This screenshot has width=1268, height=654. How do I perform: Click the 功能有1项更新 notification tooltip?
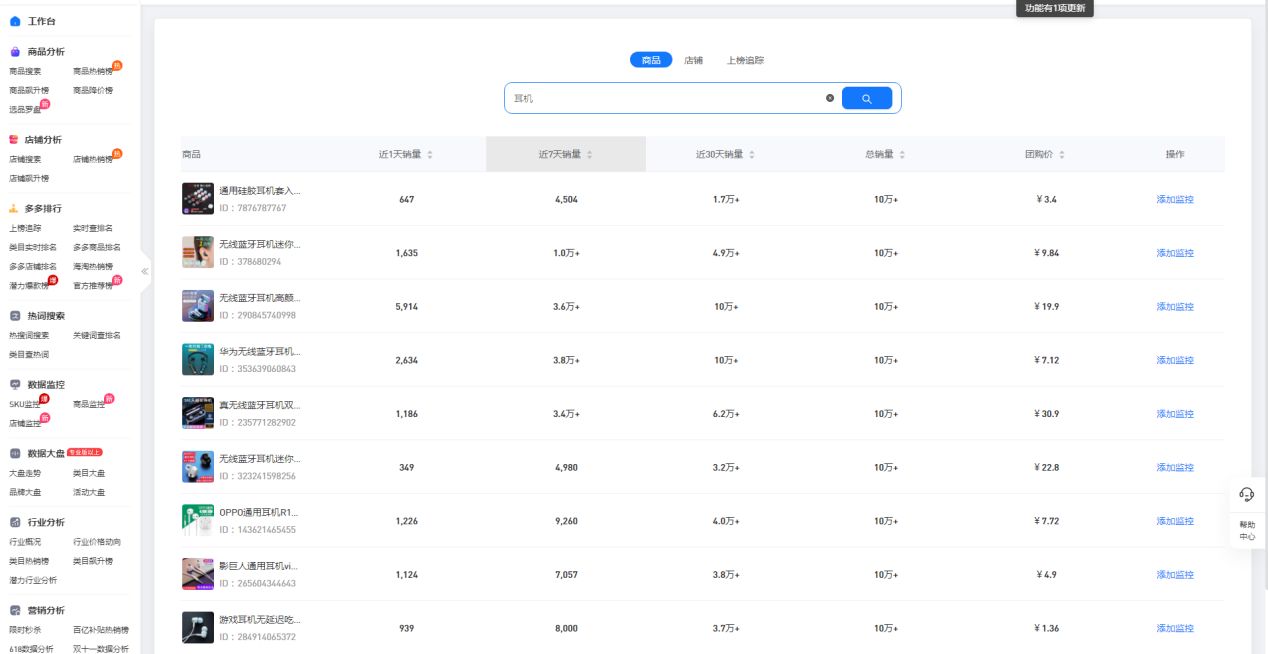[x=1055, y=8]
